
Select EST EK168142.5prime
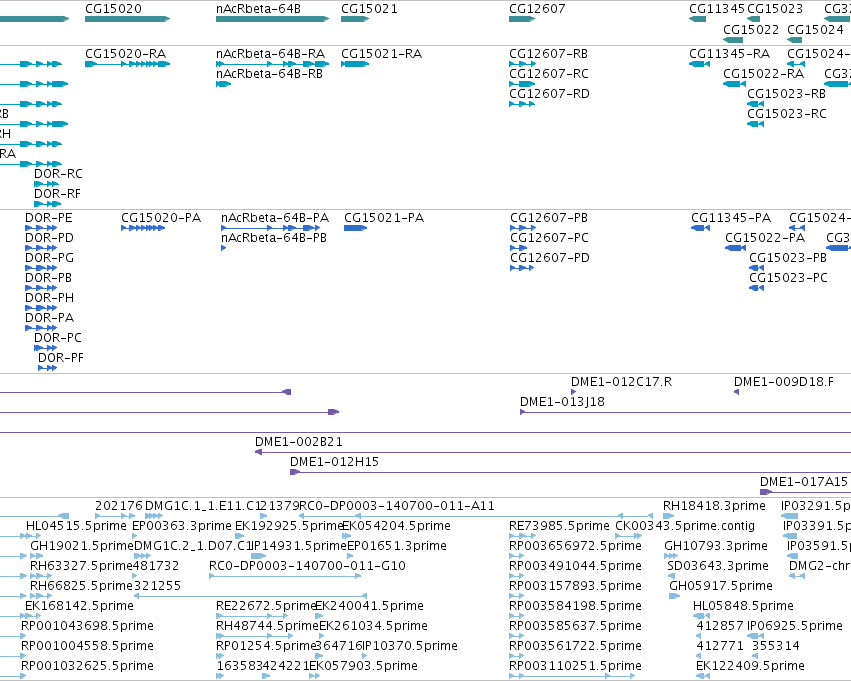79,606
